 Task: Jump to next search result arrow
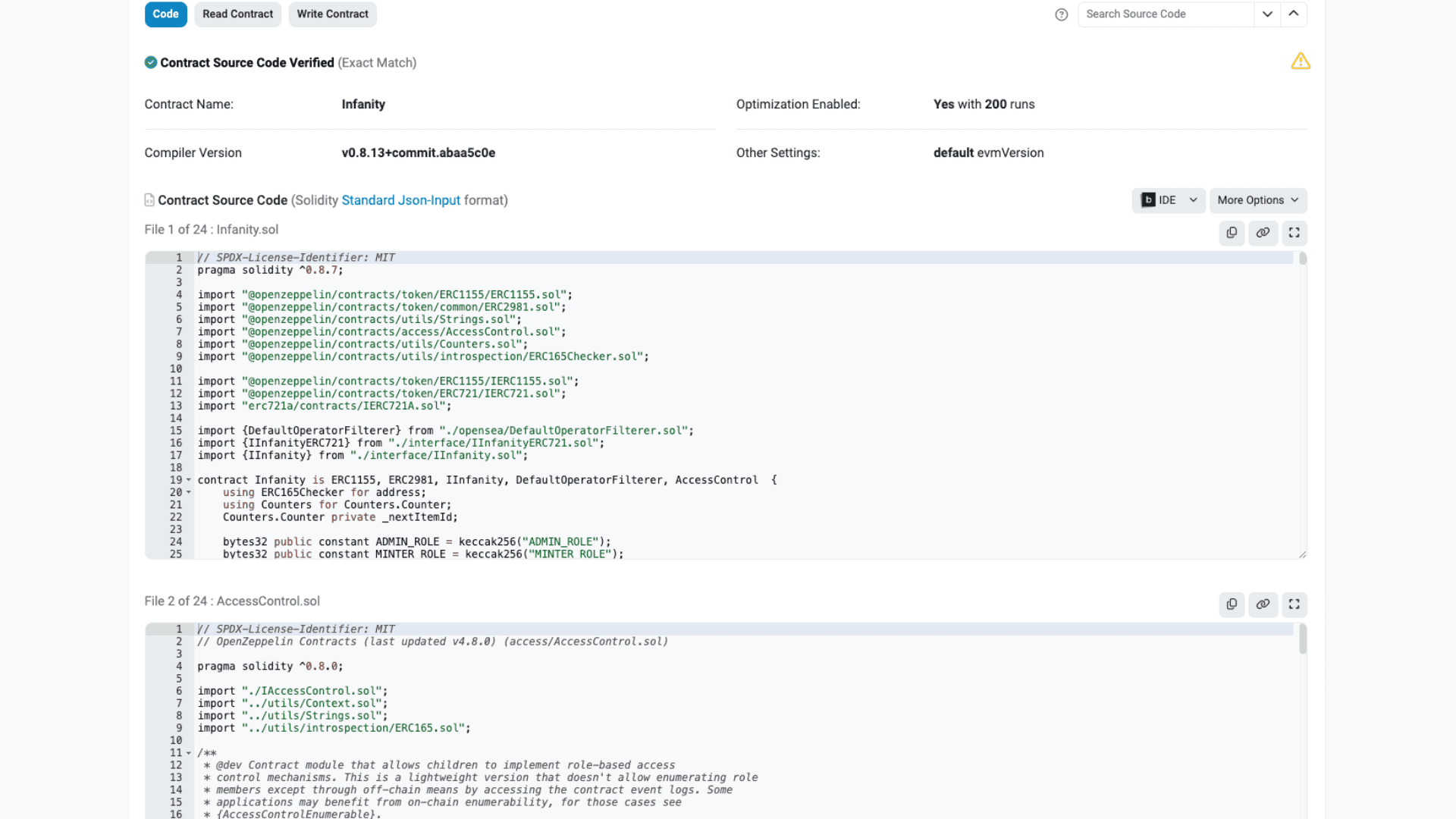tap(1267, 14)
